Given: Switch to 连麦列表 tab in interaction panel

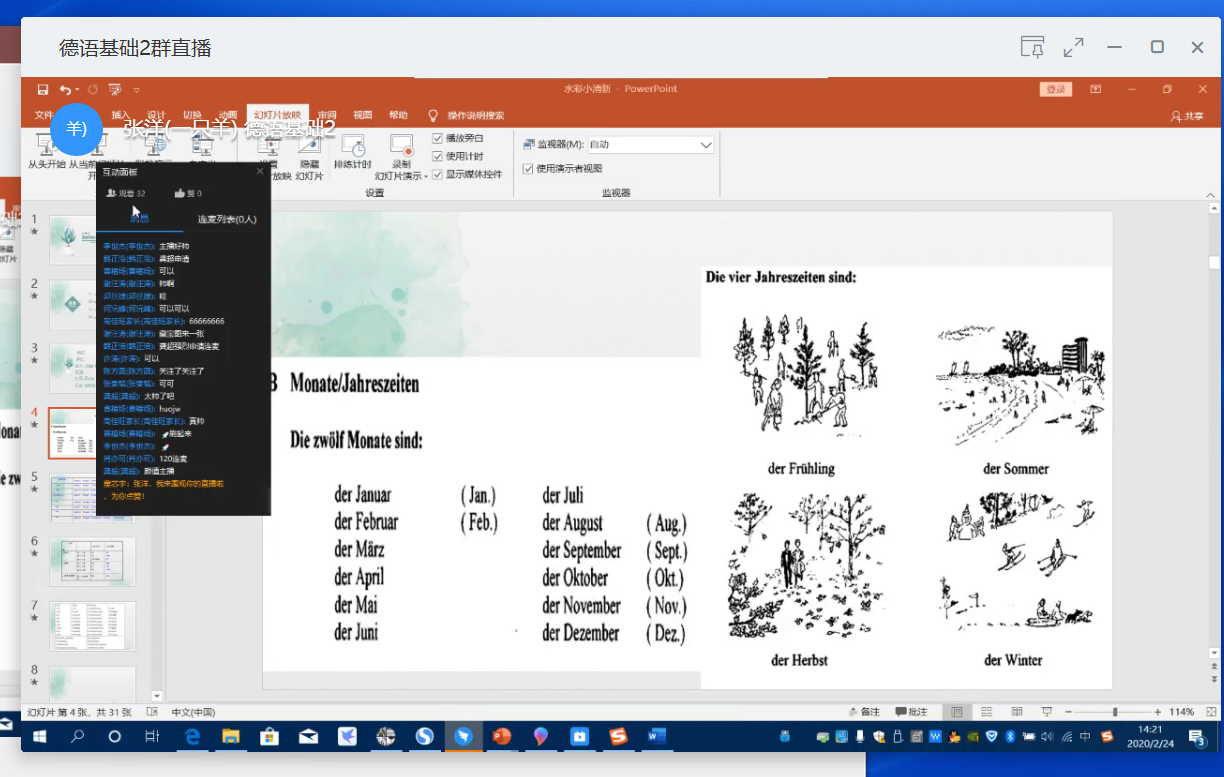Looking at the screenshot, I should [227, 219].
